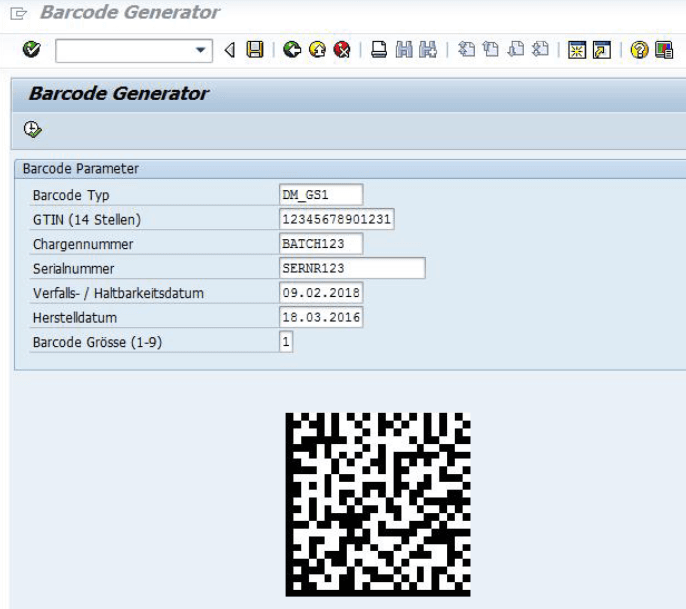Image resolution: width=686 pixels, height=609 pixels.
Task: Click the GTIN (14 Stellen) input field
Action: tap(336, 219)
